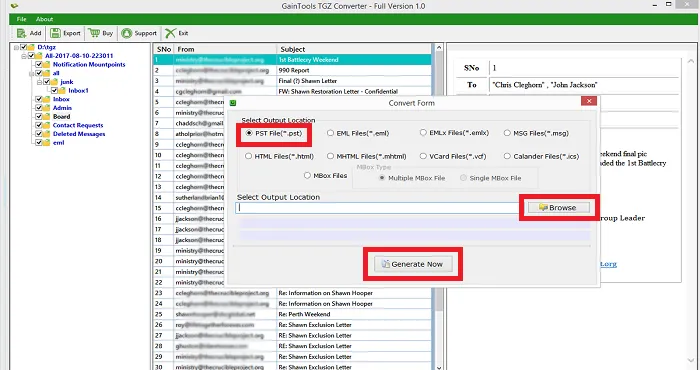Select EML Files(*.eml) output option
This screenshot has width=700, height=370.
330,133
